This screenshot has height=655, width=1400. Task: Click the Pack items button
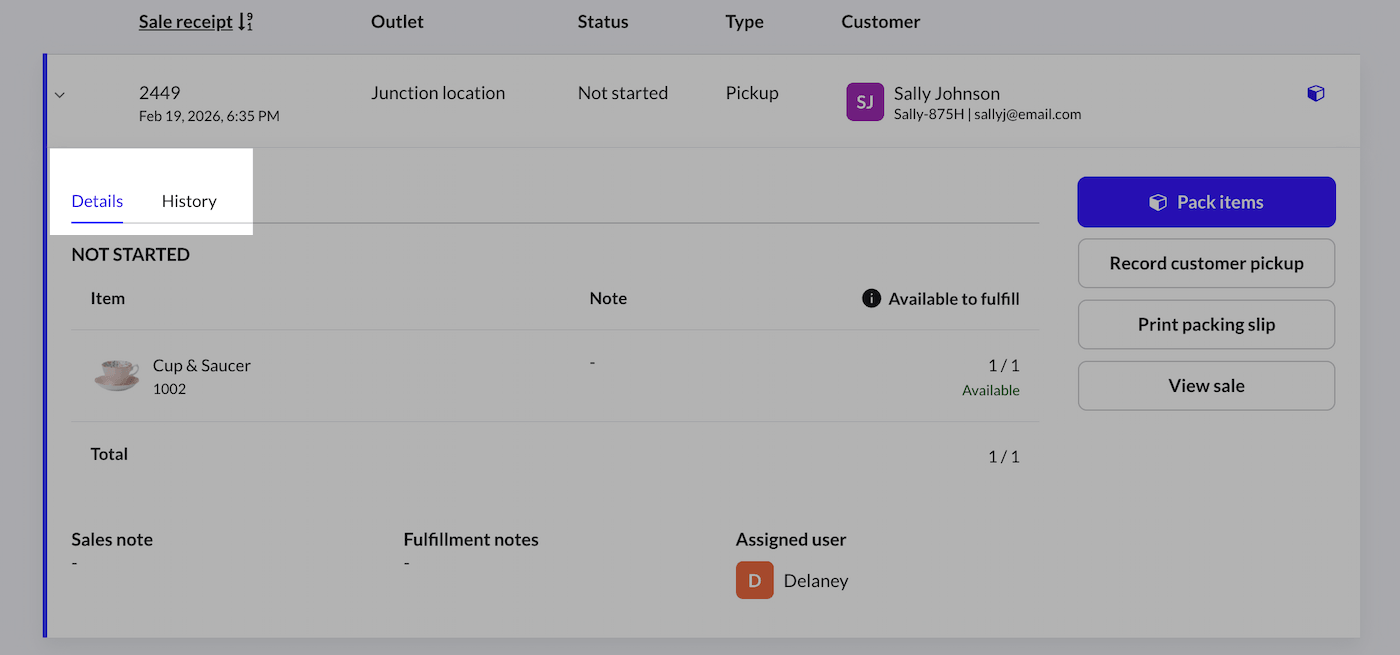tap(1206, 202)
